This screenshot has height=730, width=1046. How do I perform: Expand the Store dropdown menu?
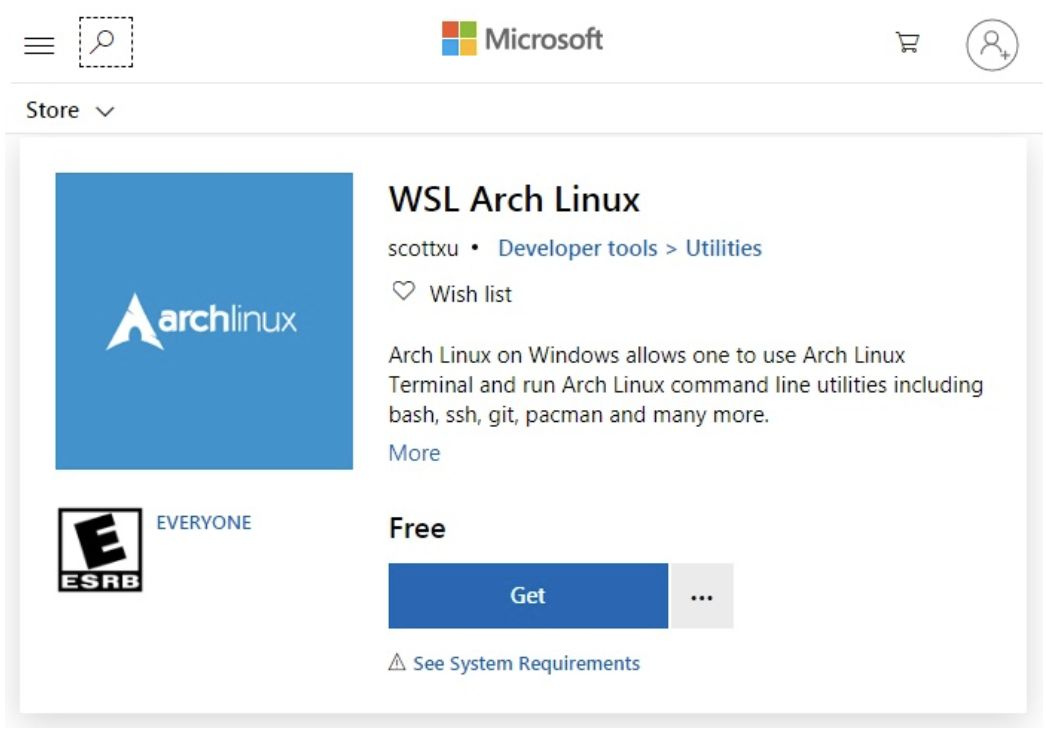click(x=69, y=110)
